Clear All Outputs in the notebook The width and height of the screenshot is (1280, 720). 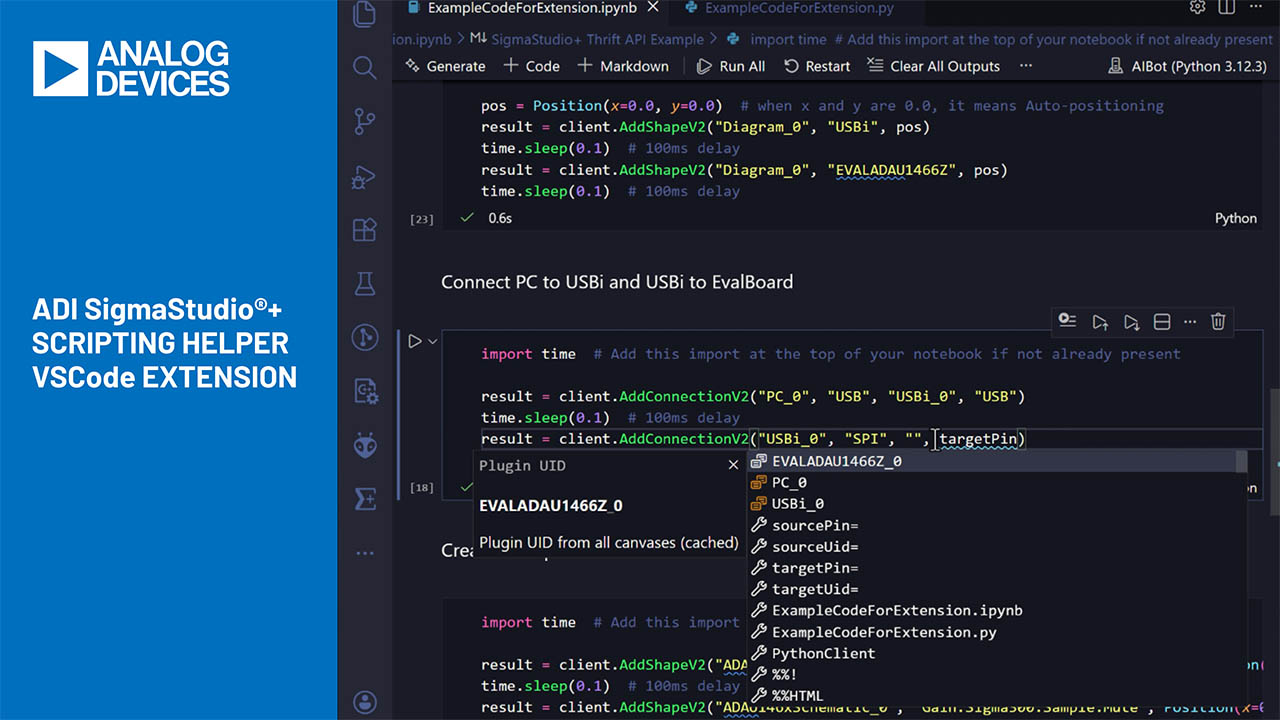(933, 66)
